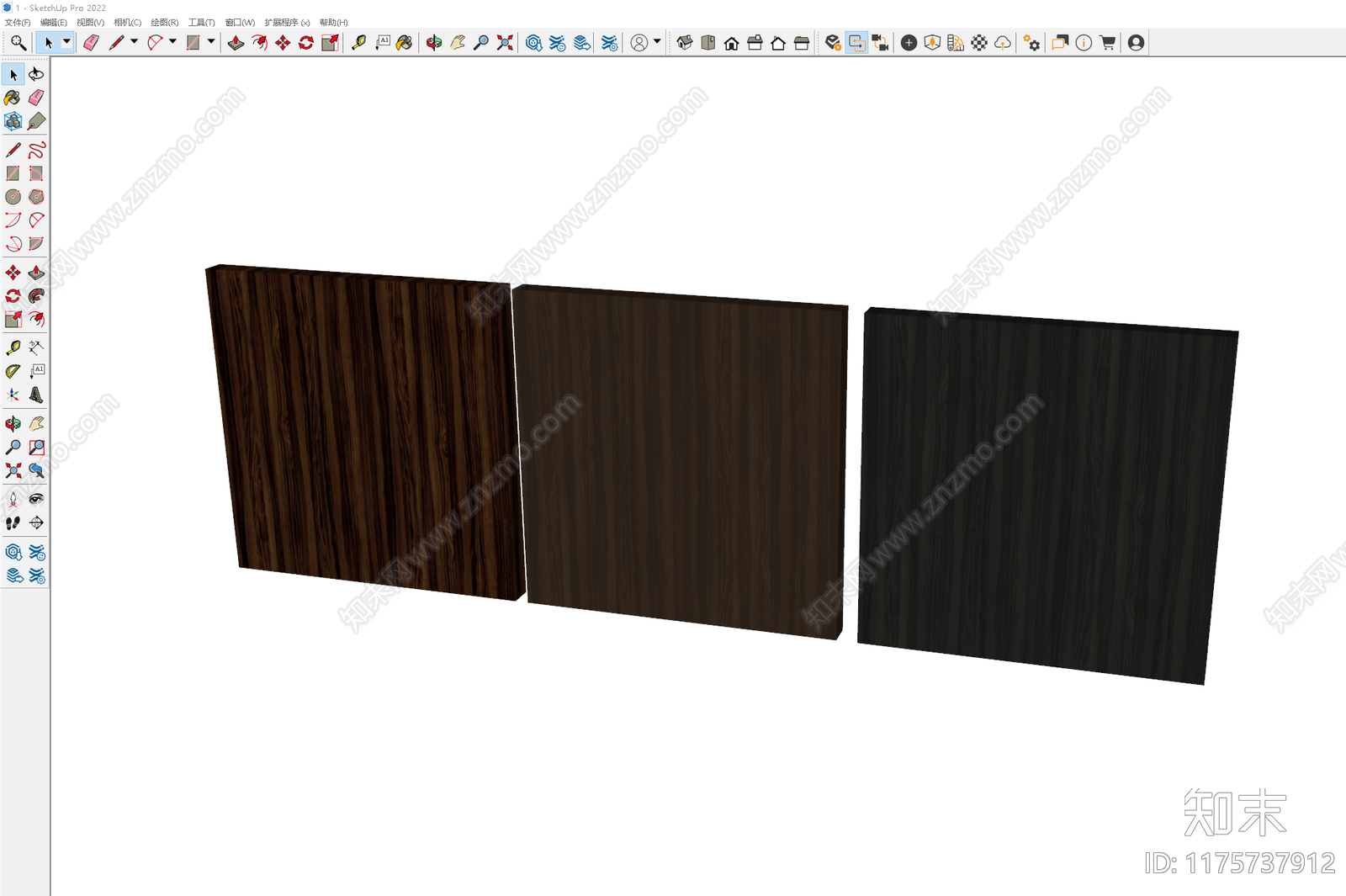Open the 扩展程序 extensions menu
The width and height of the screenshot is (1346, 896).
tap(287, 23)
